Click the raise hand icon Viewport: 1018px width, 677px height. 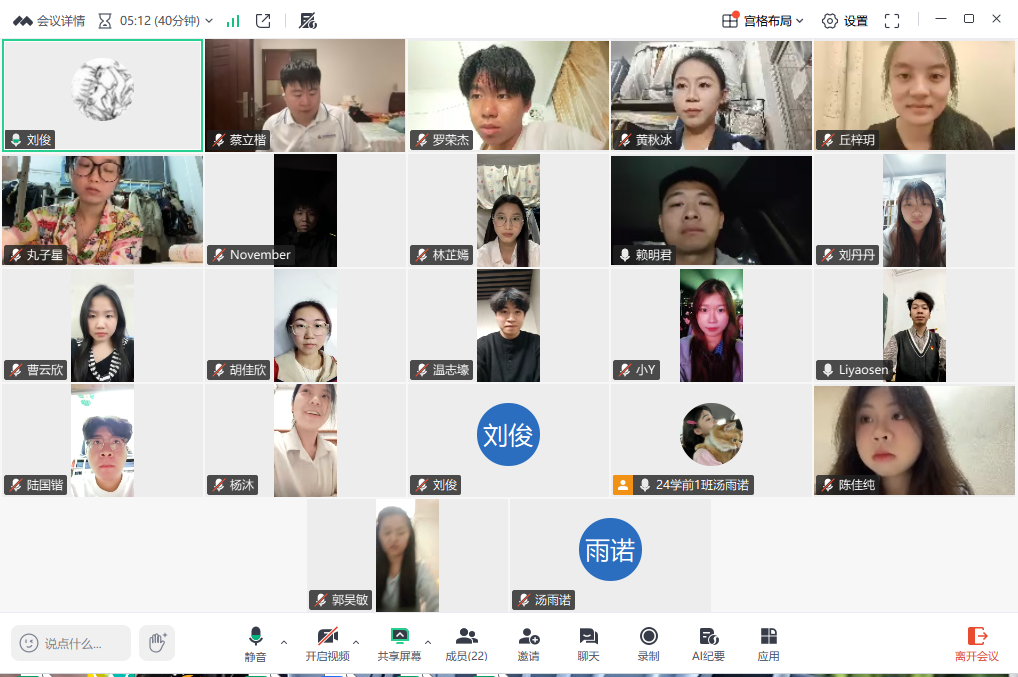tap(157, 643)
